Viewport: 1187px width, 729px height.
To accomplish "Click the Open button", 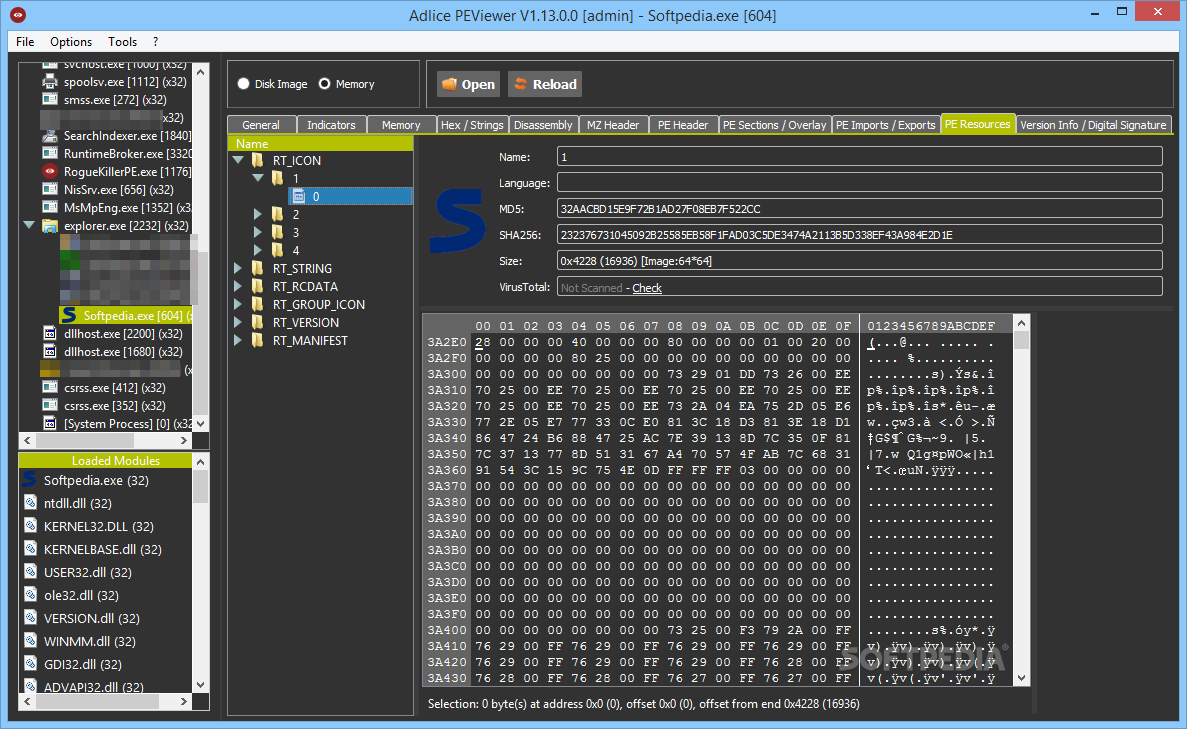I will (x=469, y=84).
